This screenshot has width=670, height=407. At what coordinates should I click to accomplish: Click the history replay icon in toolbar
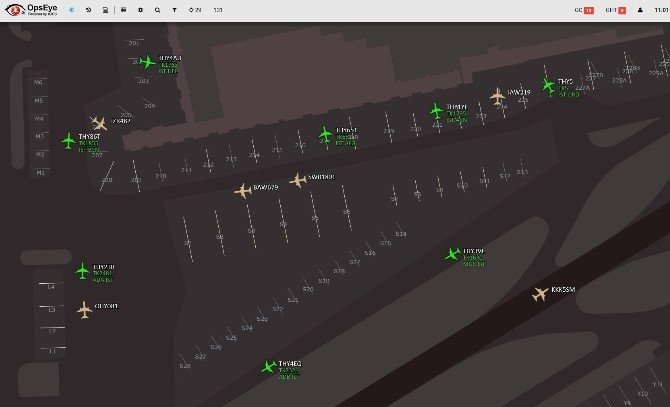[88, 10]
